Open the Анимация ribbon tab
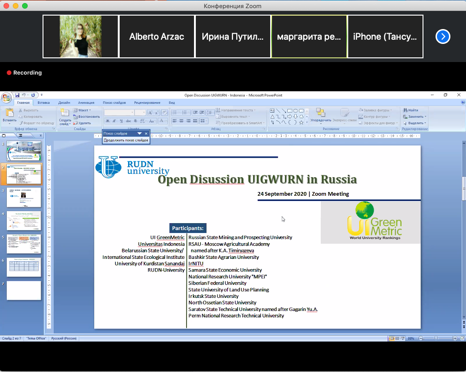 (86, 103)
